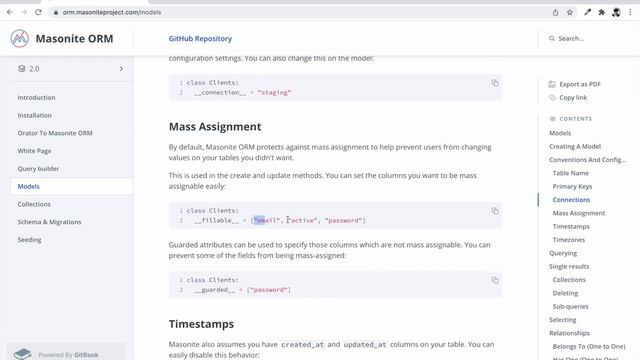Click the lock icon in the address bar

56,12
